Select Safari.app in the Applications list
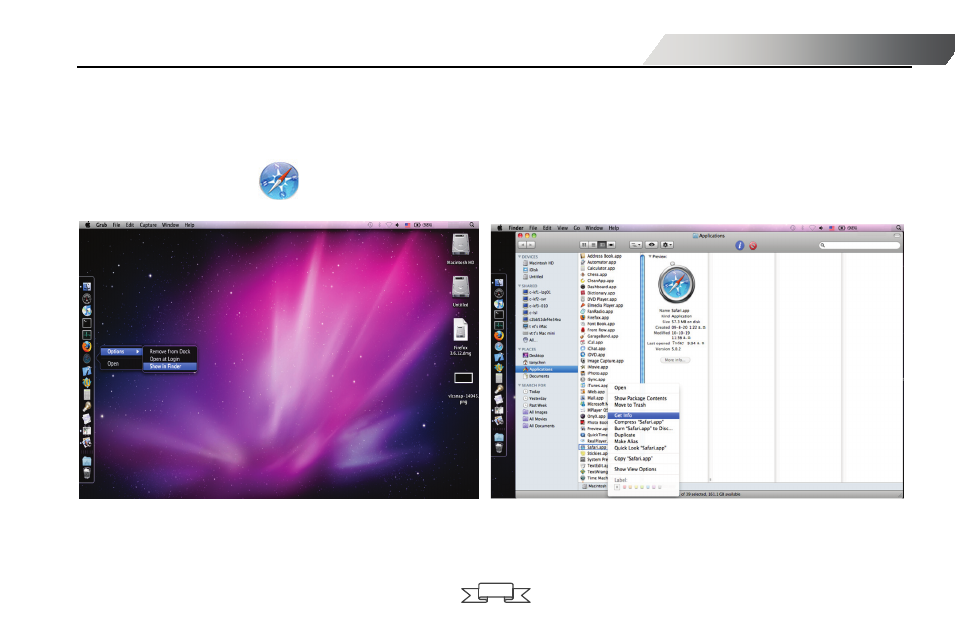 click(593, 447)
